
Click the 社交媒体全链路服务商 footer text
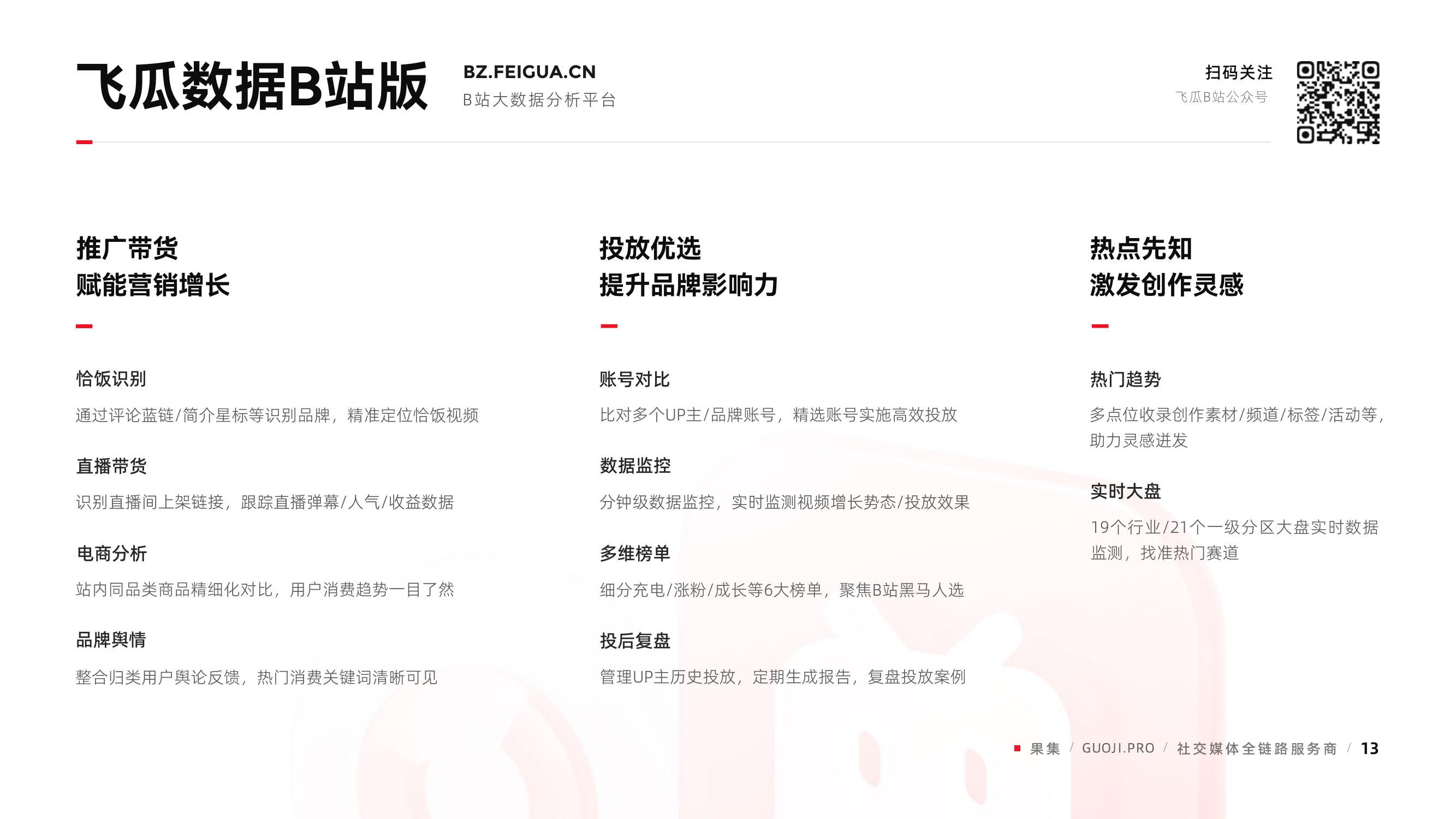click(x=1257, y=749)
